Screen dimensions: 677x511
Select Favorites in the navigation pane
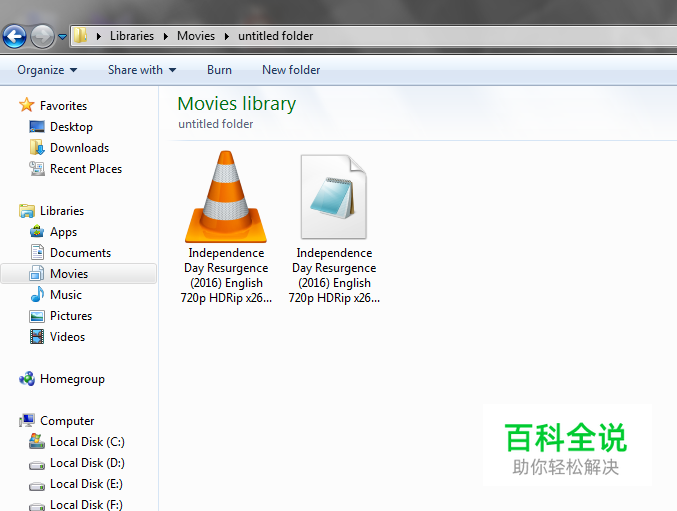click(x=63, y=106)
